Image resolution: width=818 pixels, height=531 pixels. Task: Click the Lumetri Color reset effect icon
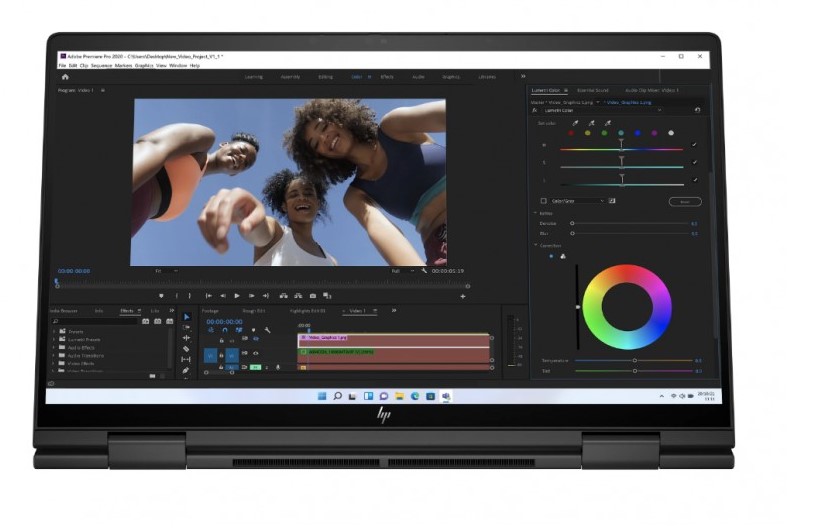click(697, 110)
